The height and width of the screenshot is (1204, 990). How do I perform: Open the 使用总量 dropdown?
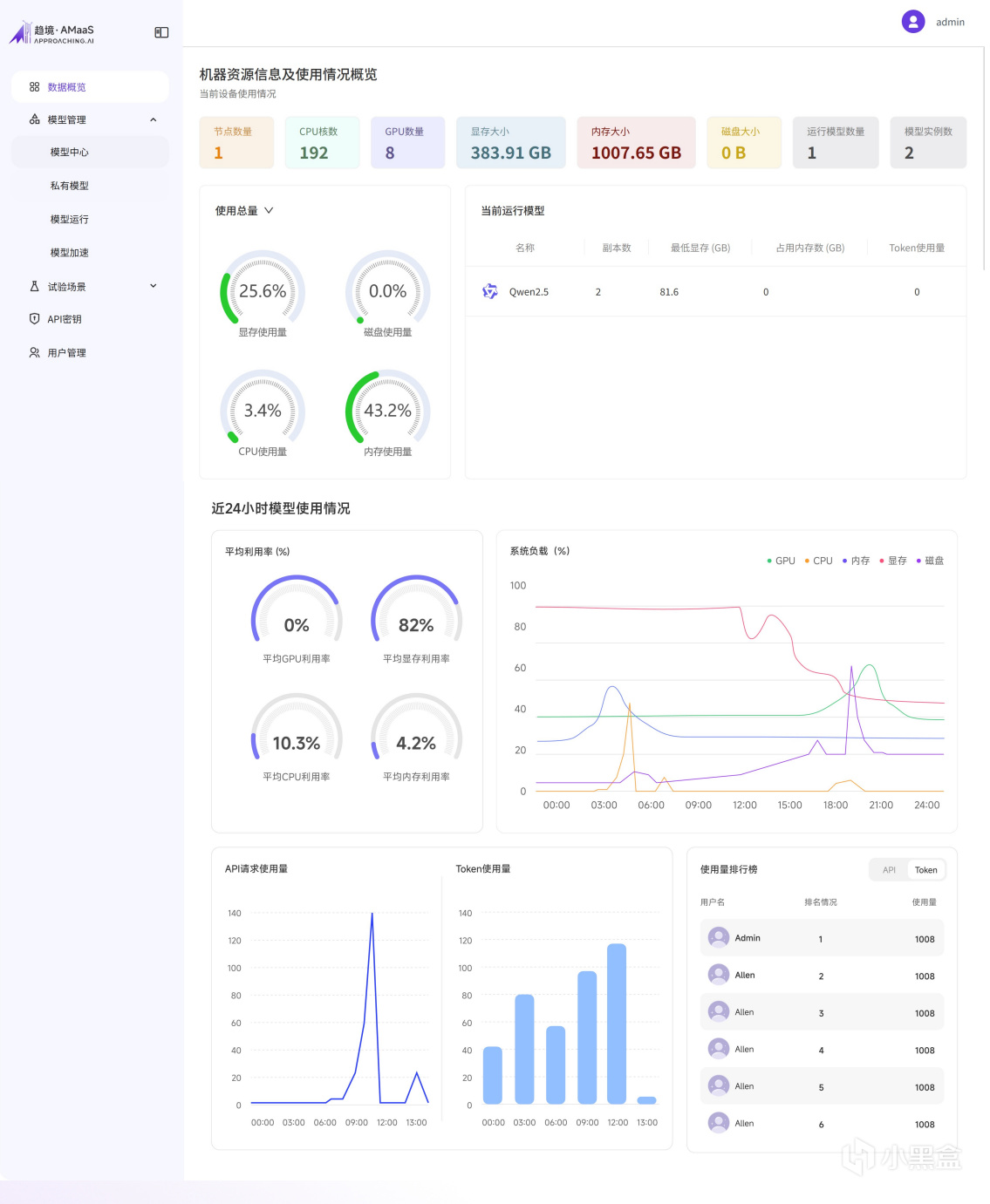[x=244, y=211]
